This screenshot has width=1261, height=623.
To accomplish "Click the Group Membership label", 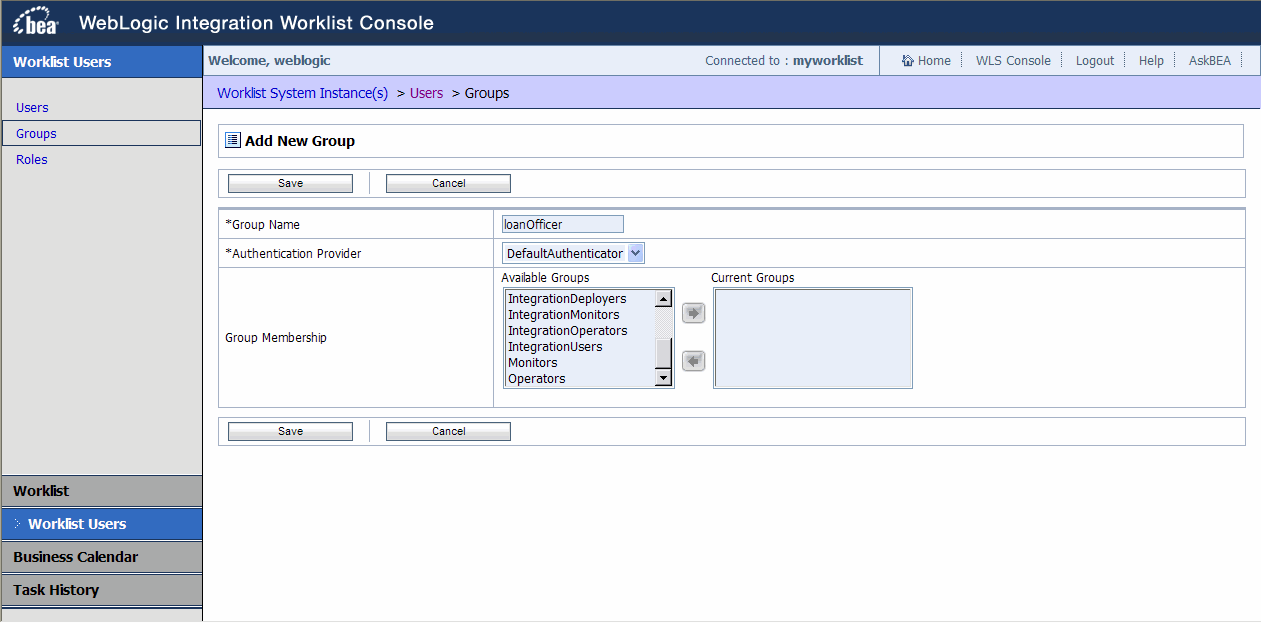I will (x=276, y=338).
